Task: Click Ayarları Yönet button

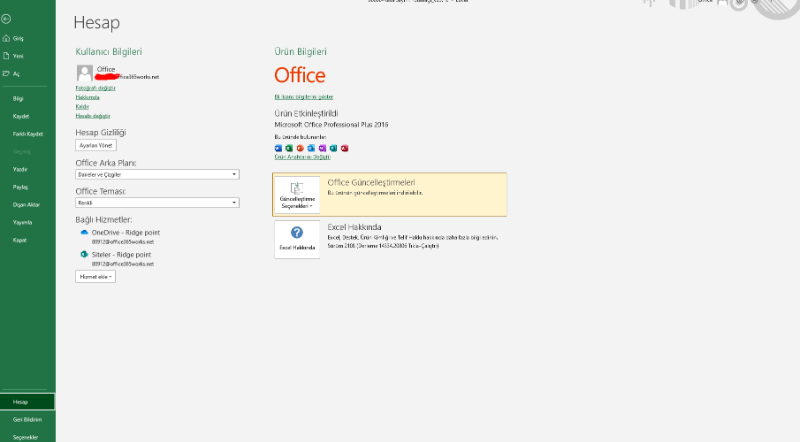Action: (x=96, y=145)
